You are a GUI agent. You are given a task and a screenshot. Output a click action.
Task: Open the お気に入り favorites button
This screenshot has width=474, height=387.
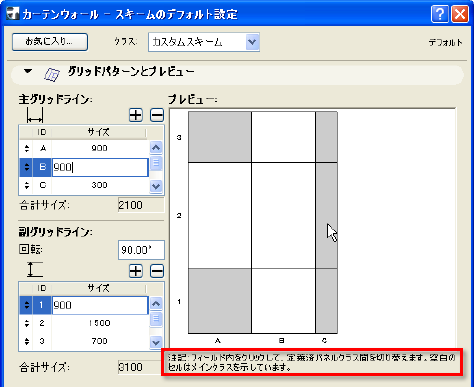[x=50, y=42]
